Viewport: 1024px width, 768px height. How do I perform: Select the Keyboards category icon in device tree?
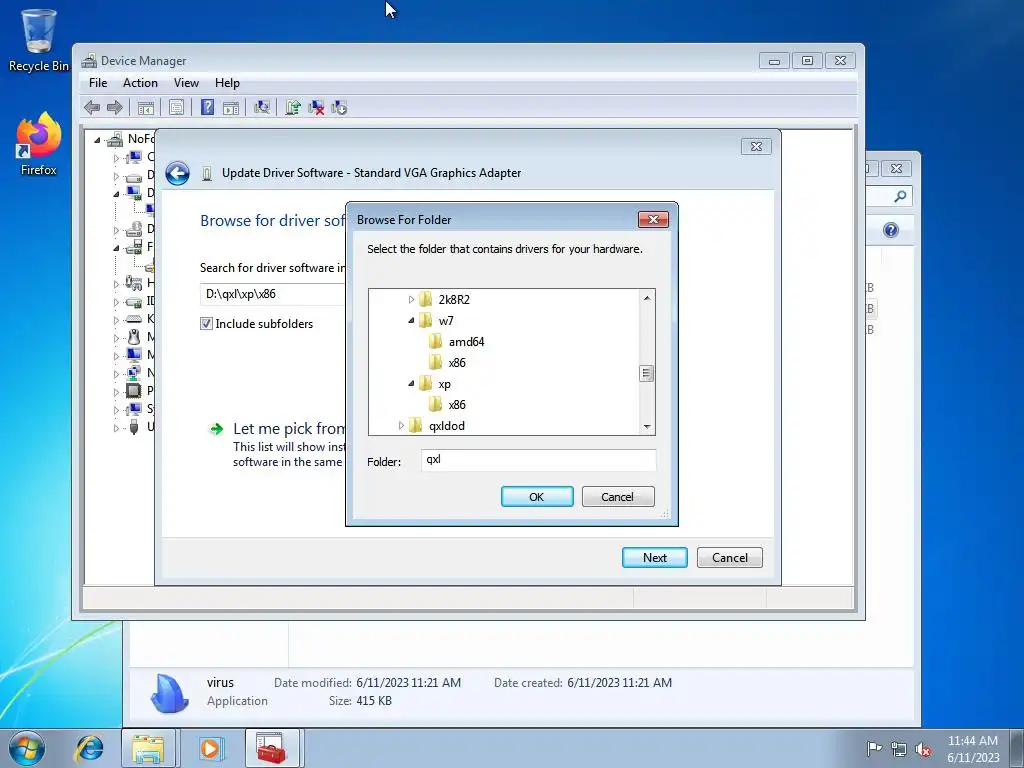(134, 319)
